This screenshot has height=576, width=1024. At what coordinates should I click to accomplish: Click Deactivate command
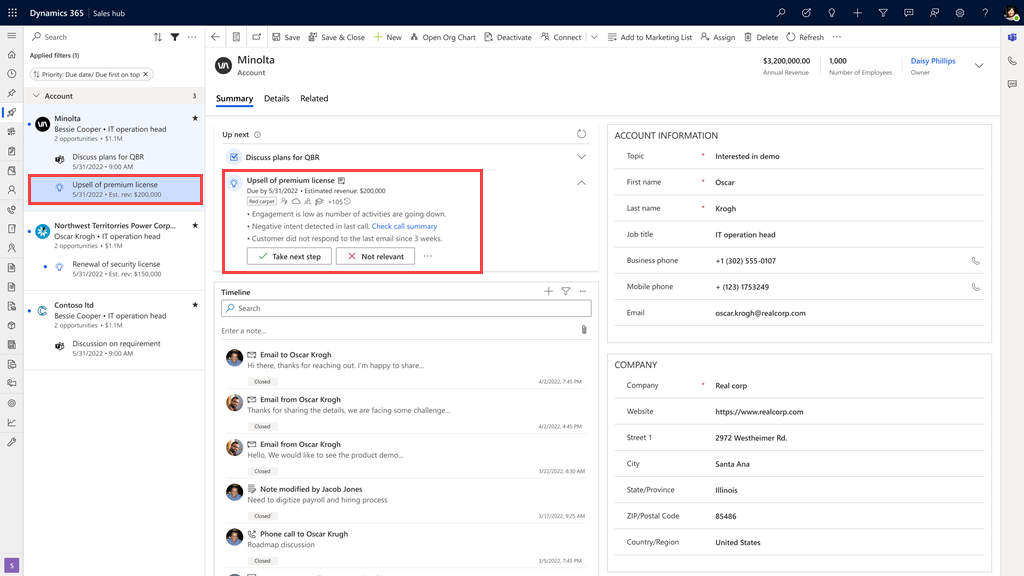(x=507, y=37)
